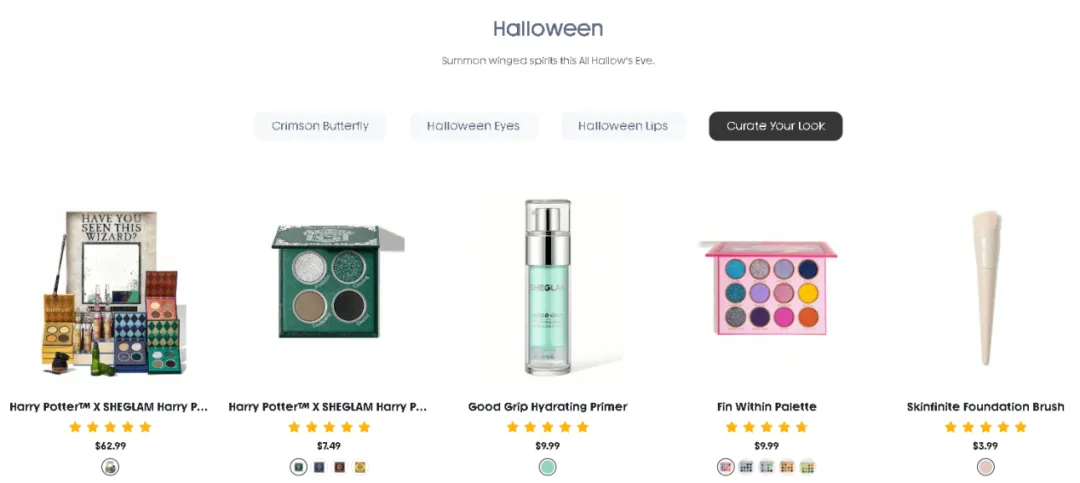Open the Crimson Butterfly tab
Image resolution: width=1080 pixels, height=483 pixels.
(x=320, y=126)
